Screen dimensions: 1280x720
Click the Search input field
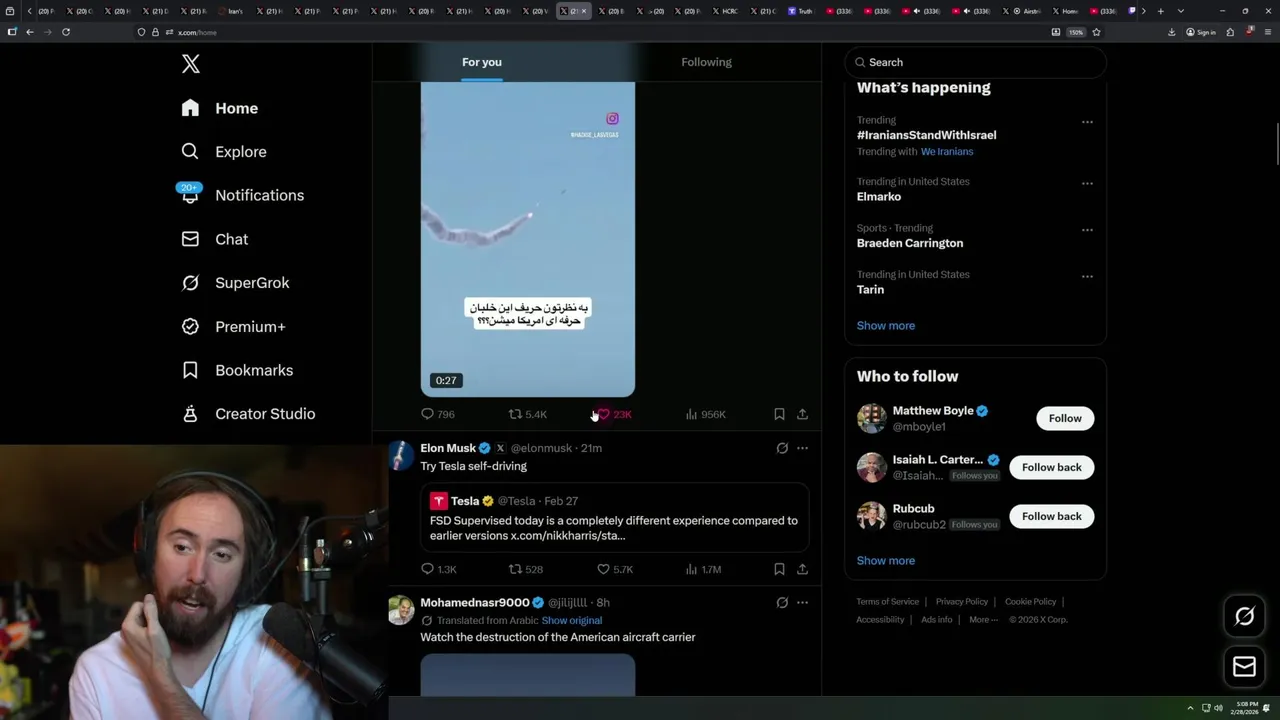(x=975, y=62)
